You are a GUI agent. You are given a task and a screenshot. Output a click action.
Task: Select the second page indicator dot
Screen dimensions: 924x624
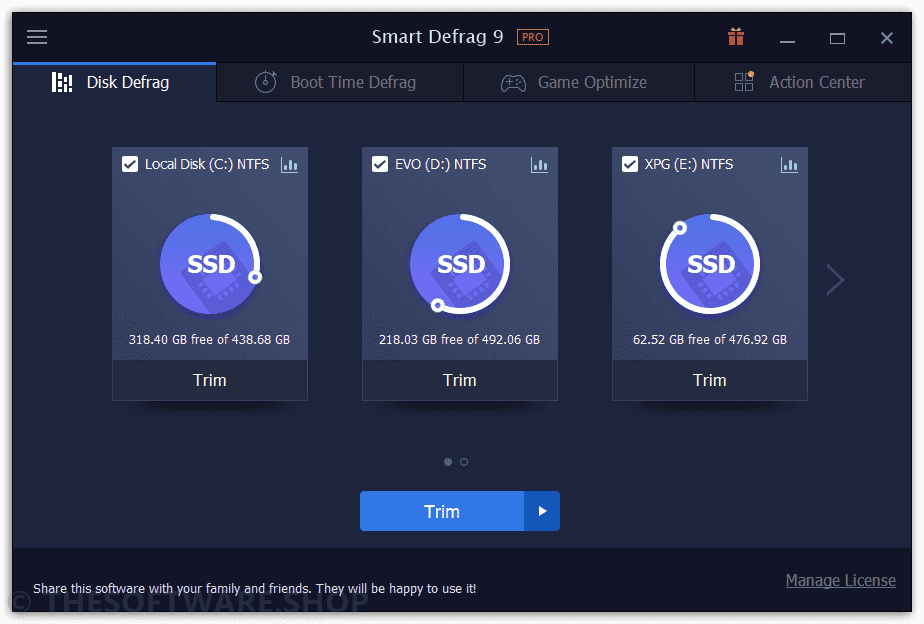tap(464, 462)
